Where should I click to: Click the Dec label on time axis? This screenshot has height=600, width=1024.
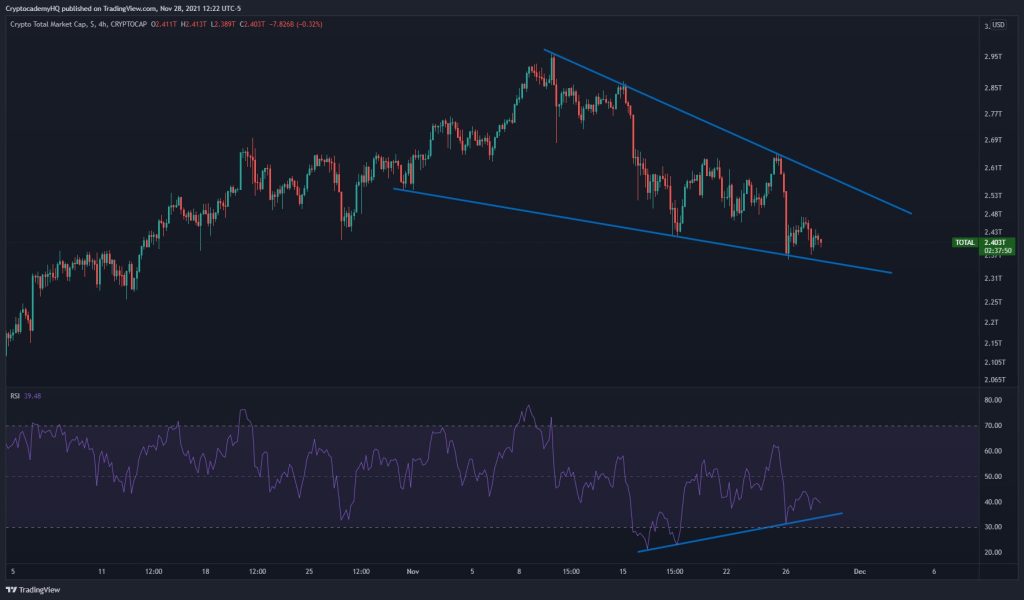coord(857,572)
